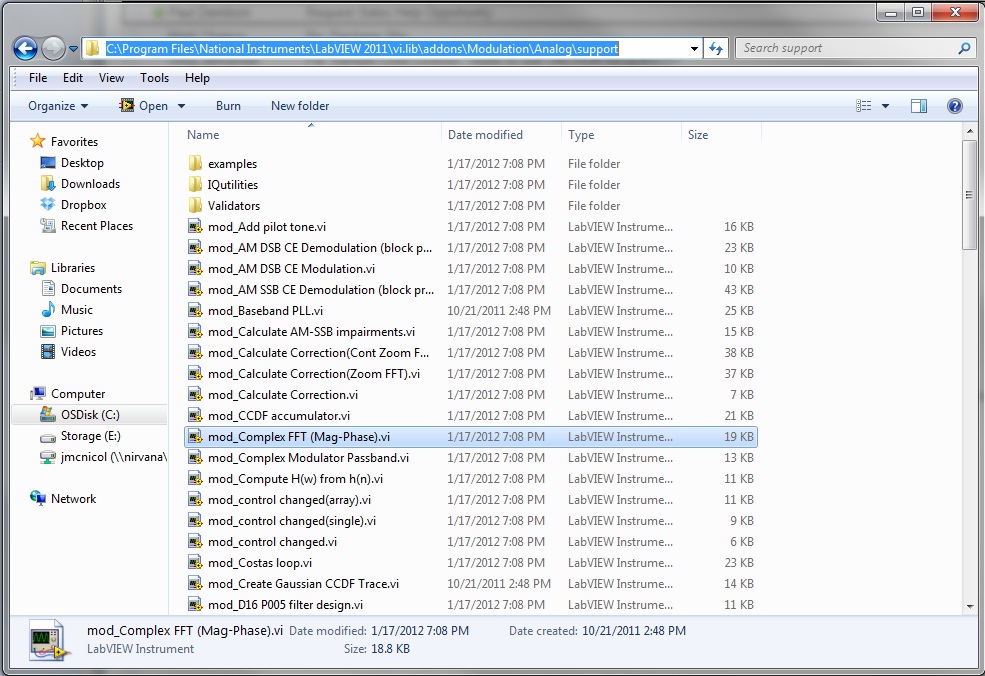Select Recent Places in Favorites
The height and width of the screenshot is (676, 985).
click(x=97, y=226)
